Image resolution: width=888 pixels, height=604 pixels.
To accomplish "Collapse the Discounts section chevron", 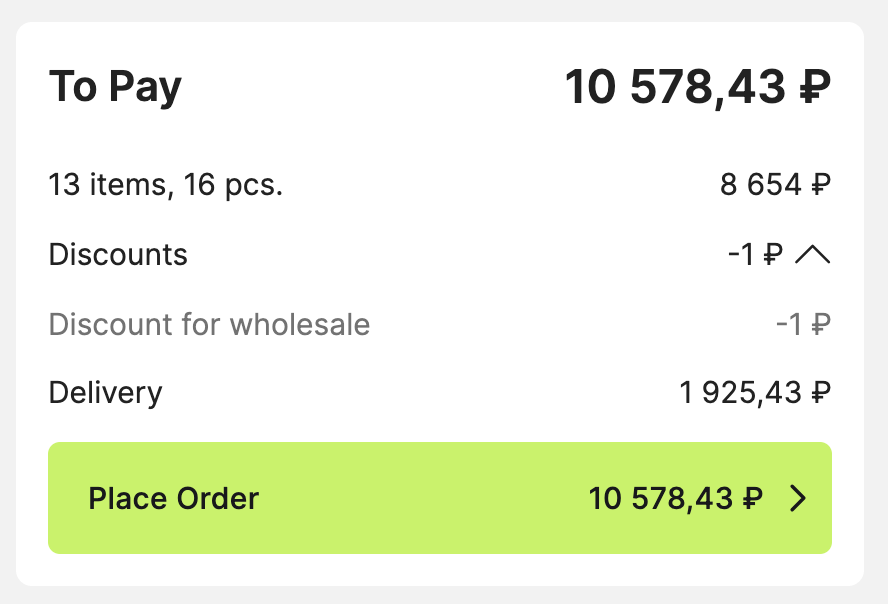I will click(x=812, y=255).
